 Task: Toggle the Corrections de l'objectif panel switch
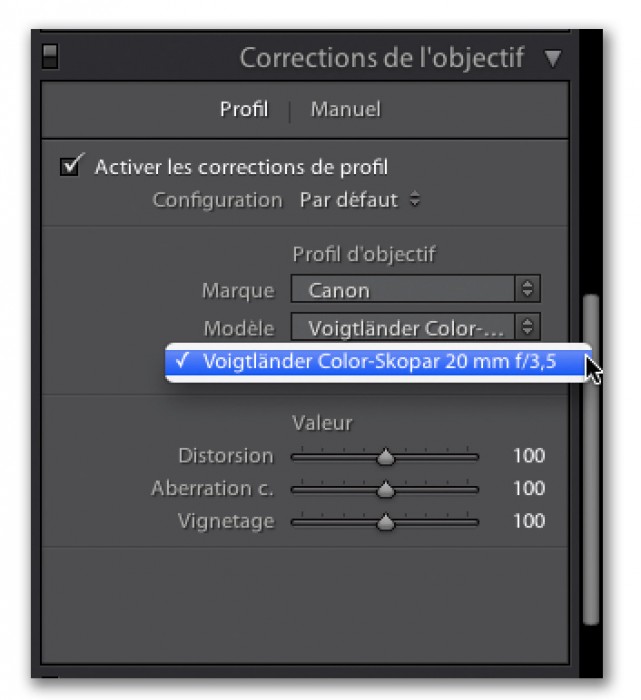(50, 57)
